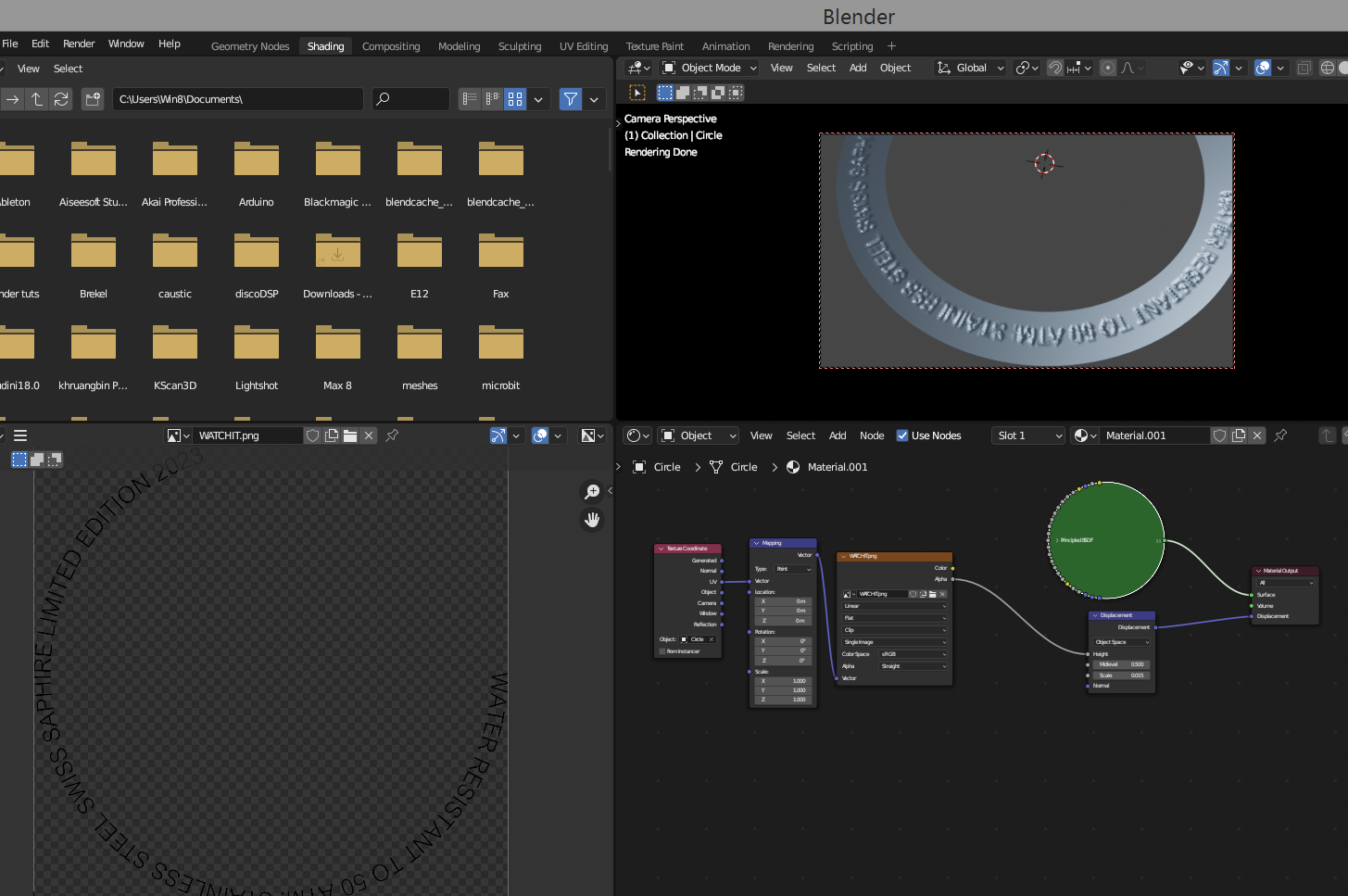Toggle fake user shield for Material.001
Viewport: 1348px width, 896px height.
coord(1220,435)
